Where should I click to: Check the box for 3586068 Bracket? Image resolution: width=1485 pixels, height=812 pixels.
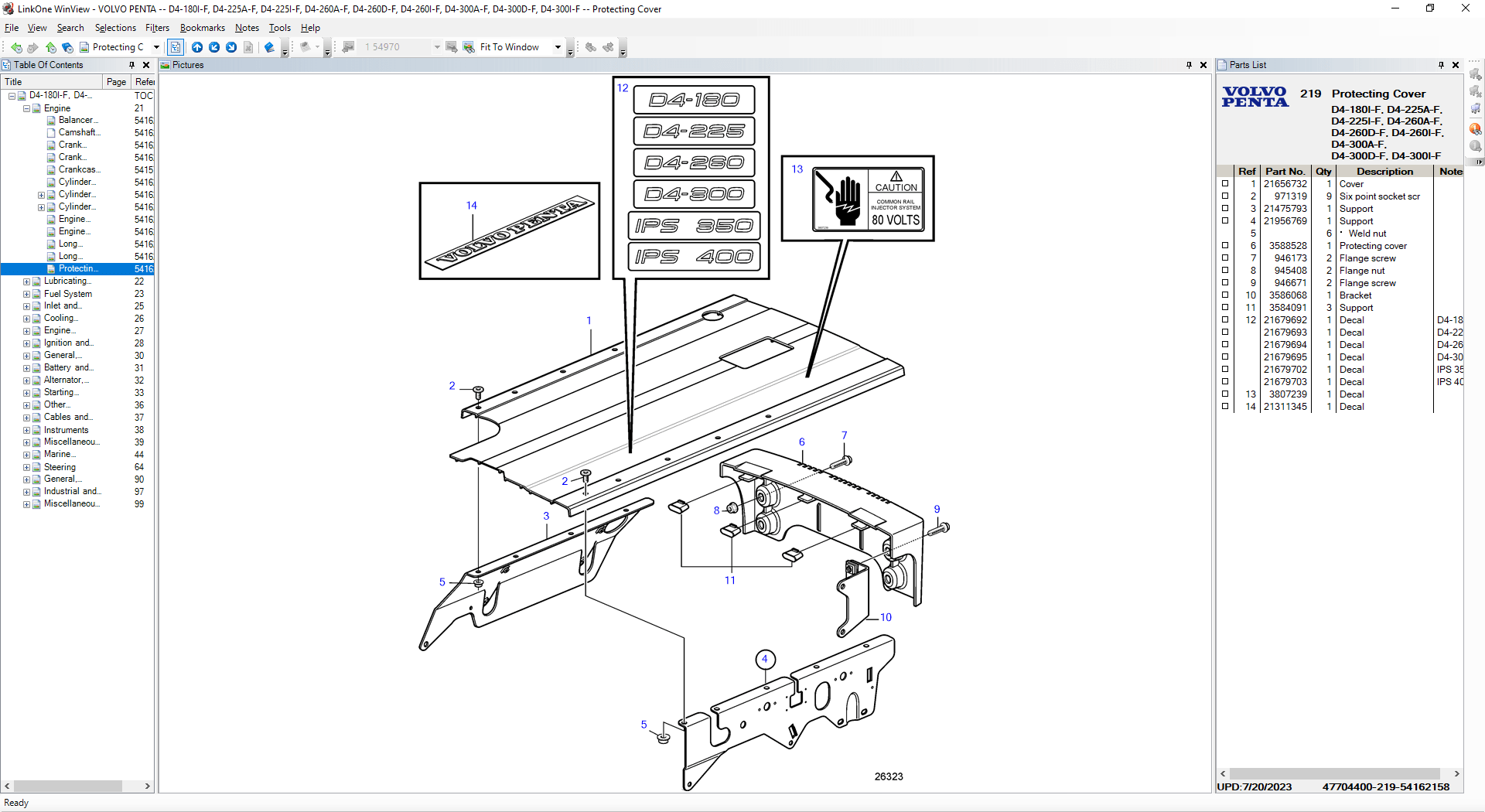(x=1225, y=295)
